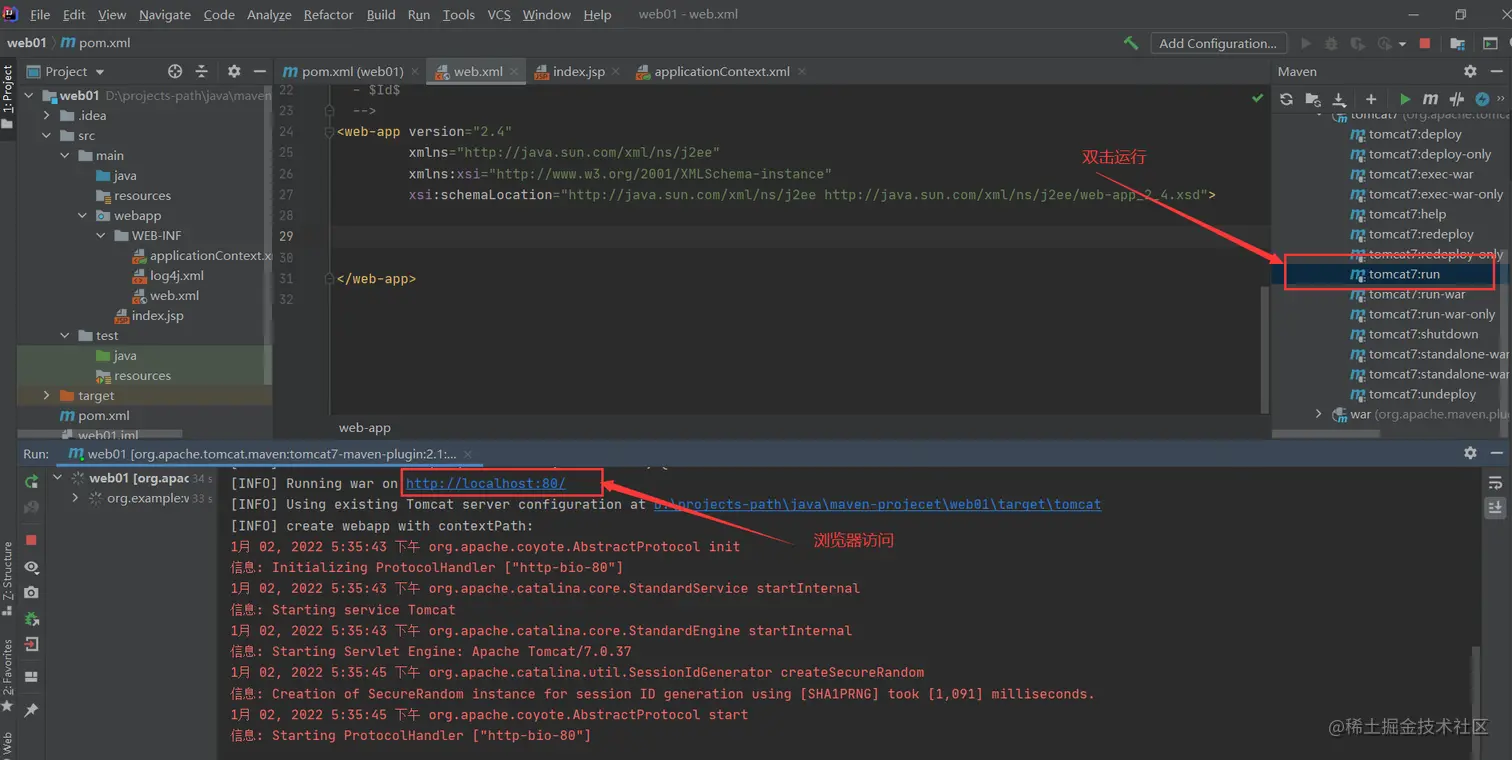Collapse the WEB-INF folder

tap(101, 236)
